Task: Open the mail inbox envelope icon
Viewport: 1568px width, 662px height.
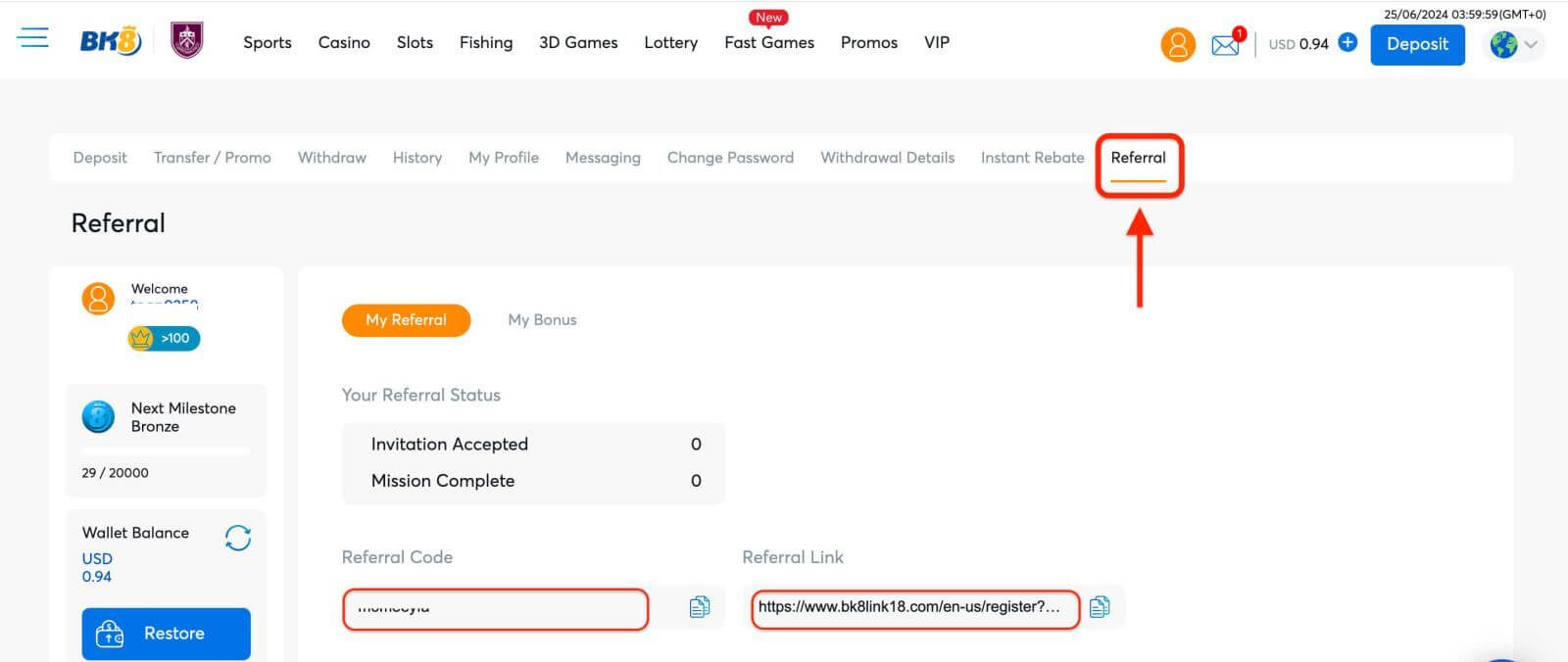Action: (x=1225, y=44)
